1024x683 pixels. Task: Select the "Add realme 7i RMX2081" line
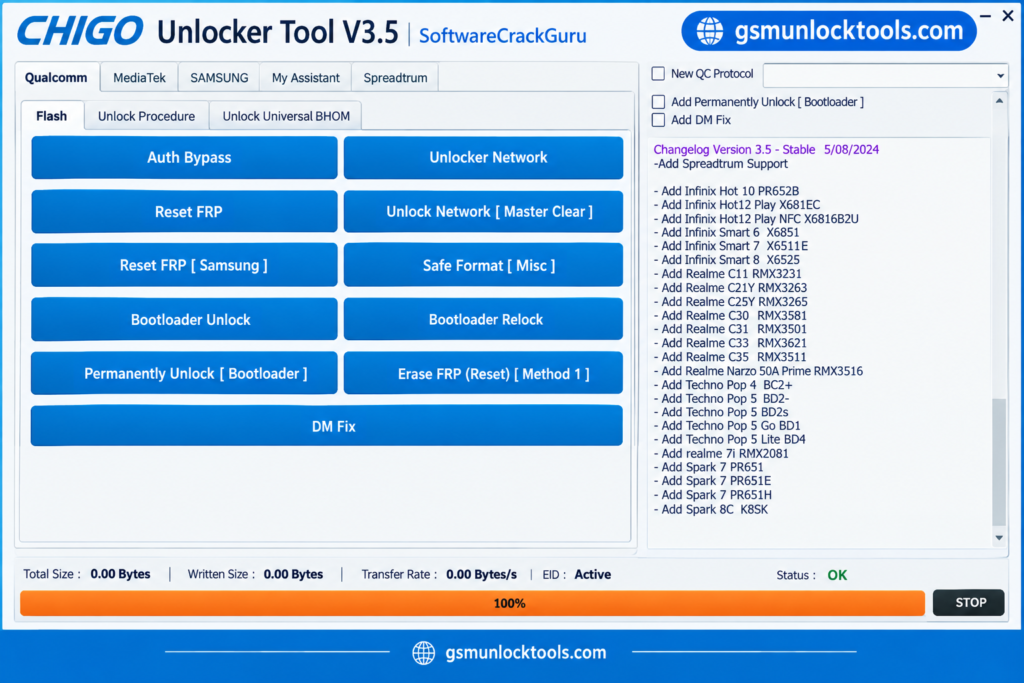point(722,454)
